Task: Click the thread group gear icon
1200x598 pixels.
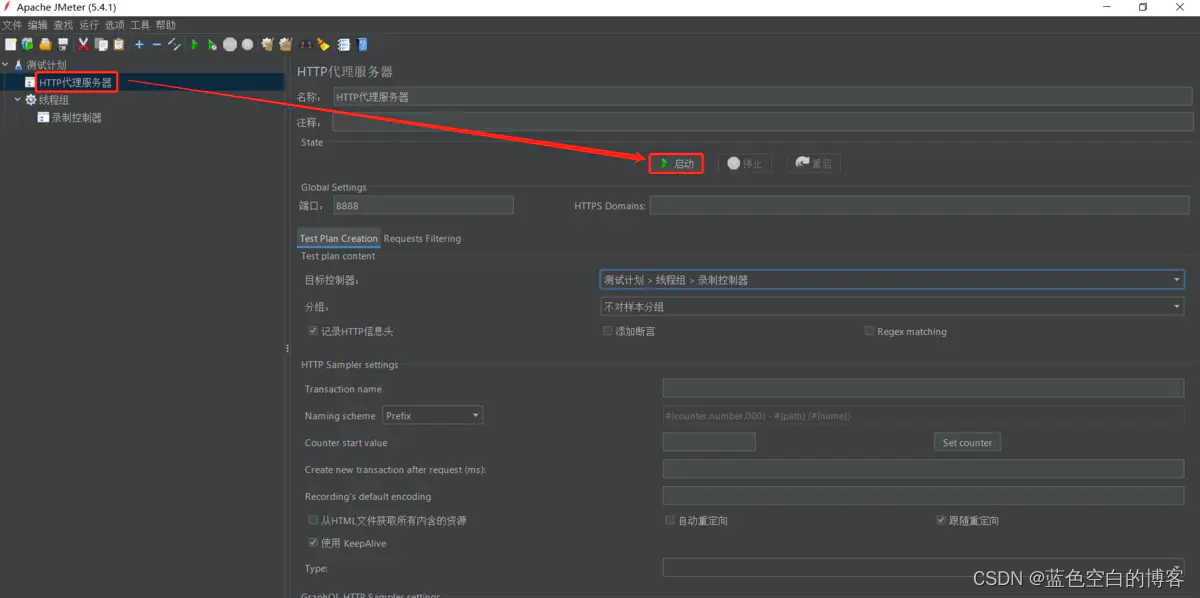Action: pyautogui.click(x=30, y=100)
